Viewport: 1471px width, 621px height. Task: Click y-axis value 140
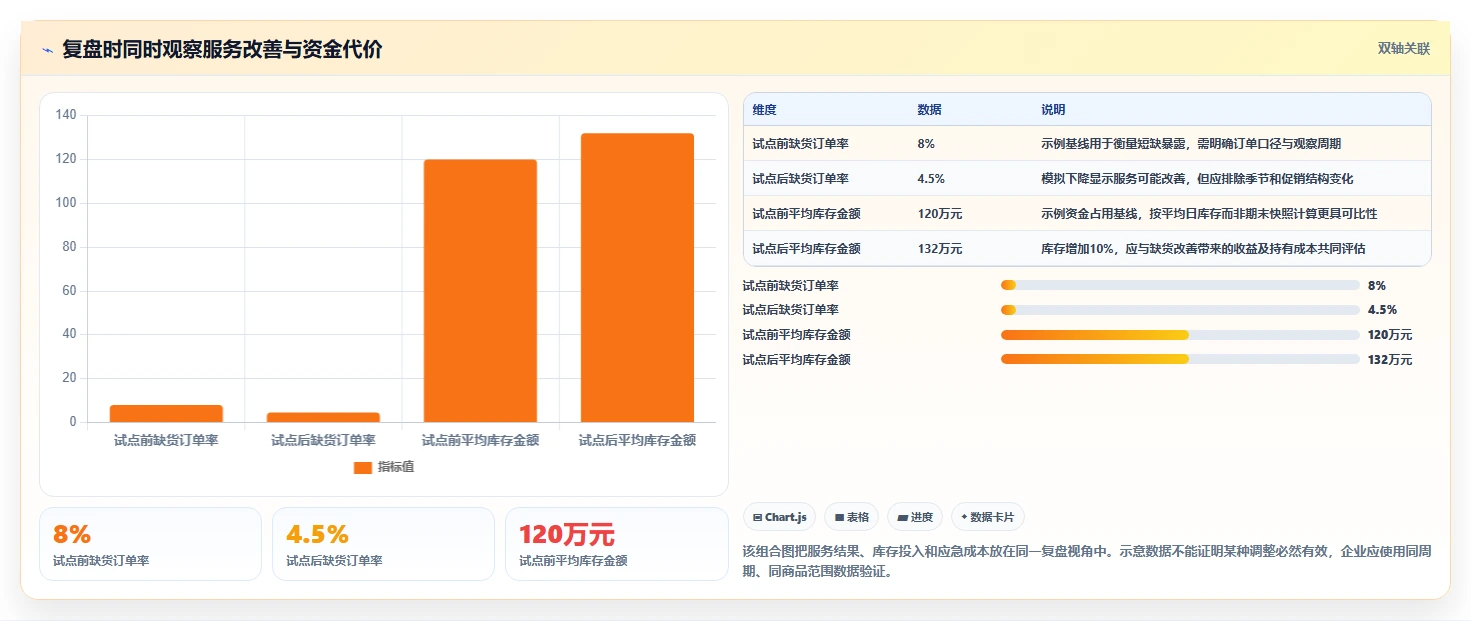coord(66,115)
